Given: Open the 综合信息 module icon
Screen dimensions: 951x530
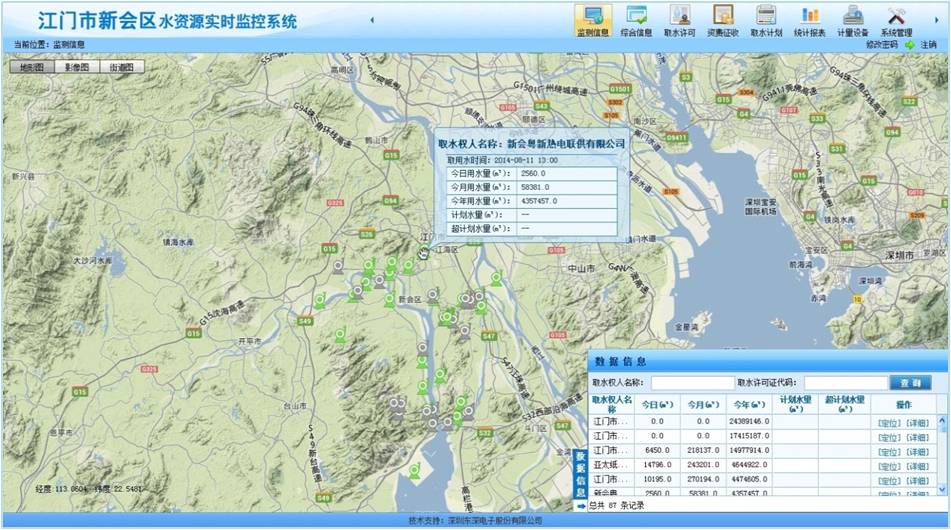Looking at the screenshot, I should click(636, 20).
